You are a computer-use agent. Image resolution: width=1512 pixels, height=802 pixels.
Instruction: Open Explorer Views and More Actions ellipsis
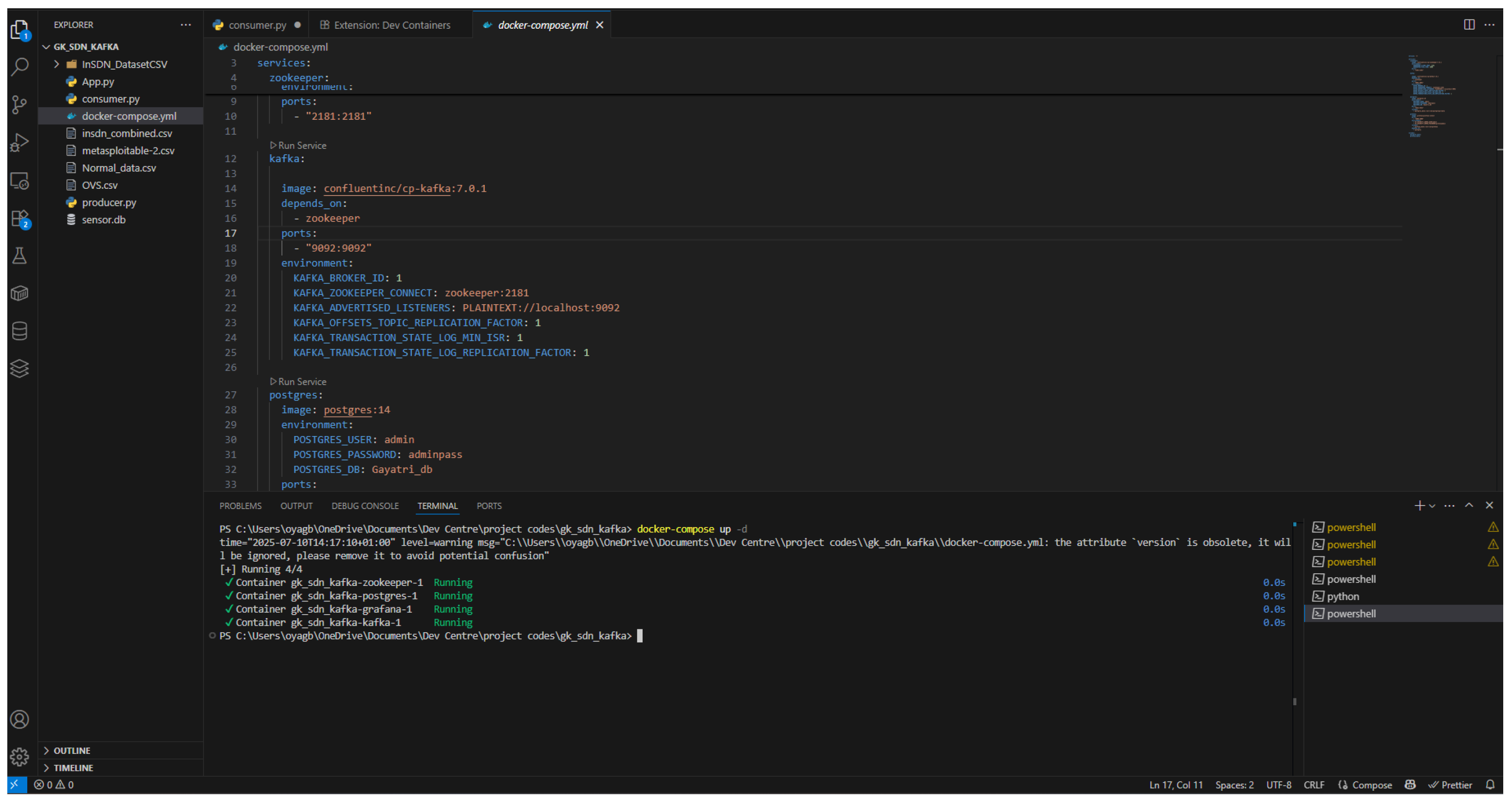(186, 25)
